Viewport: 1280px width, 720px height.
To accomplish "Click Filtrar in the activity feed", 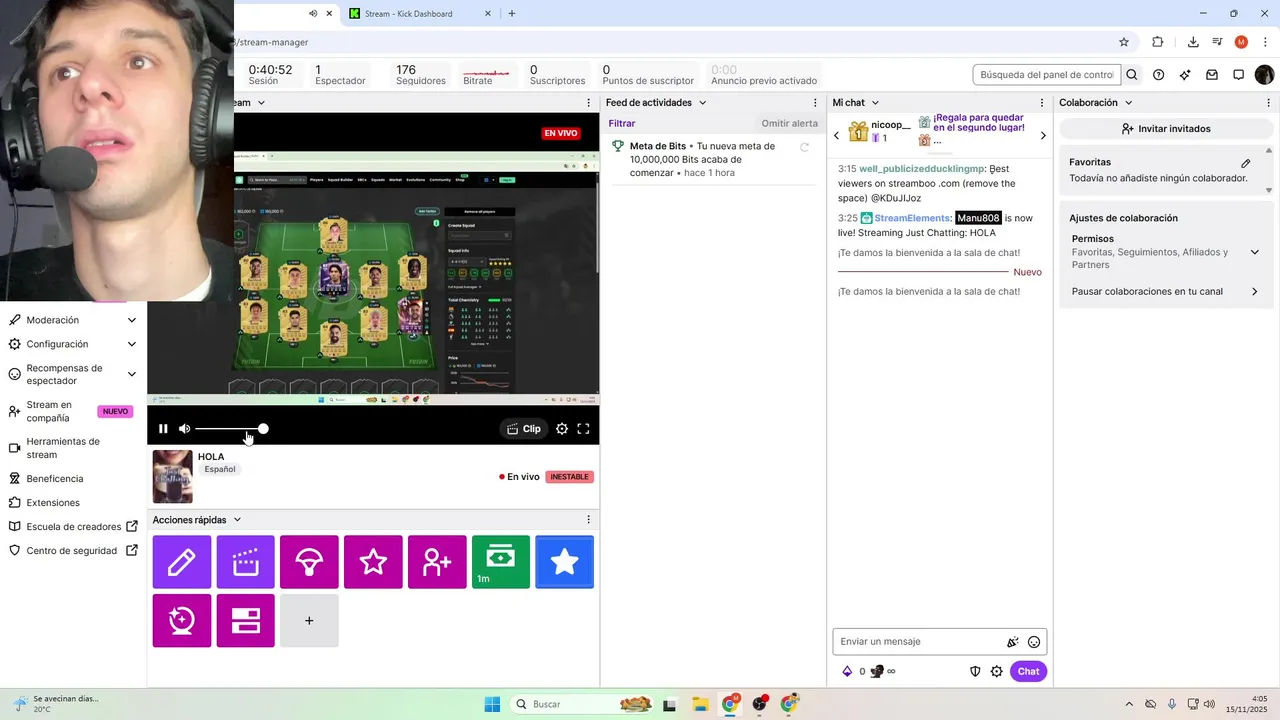I will (622, 124).
